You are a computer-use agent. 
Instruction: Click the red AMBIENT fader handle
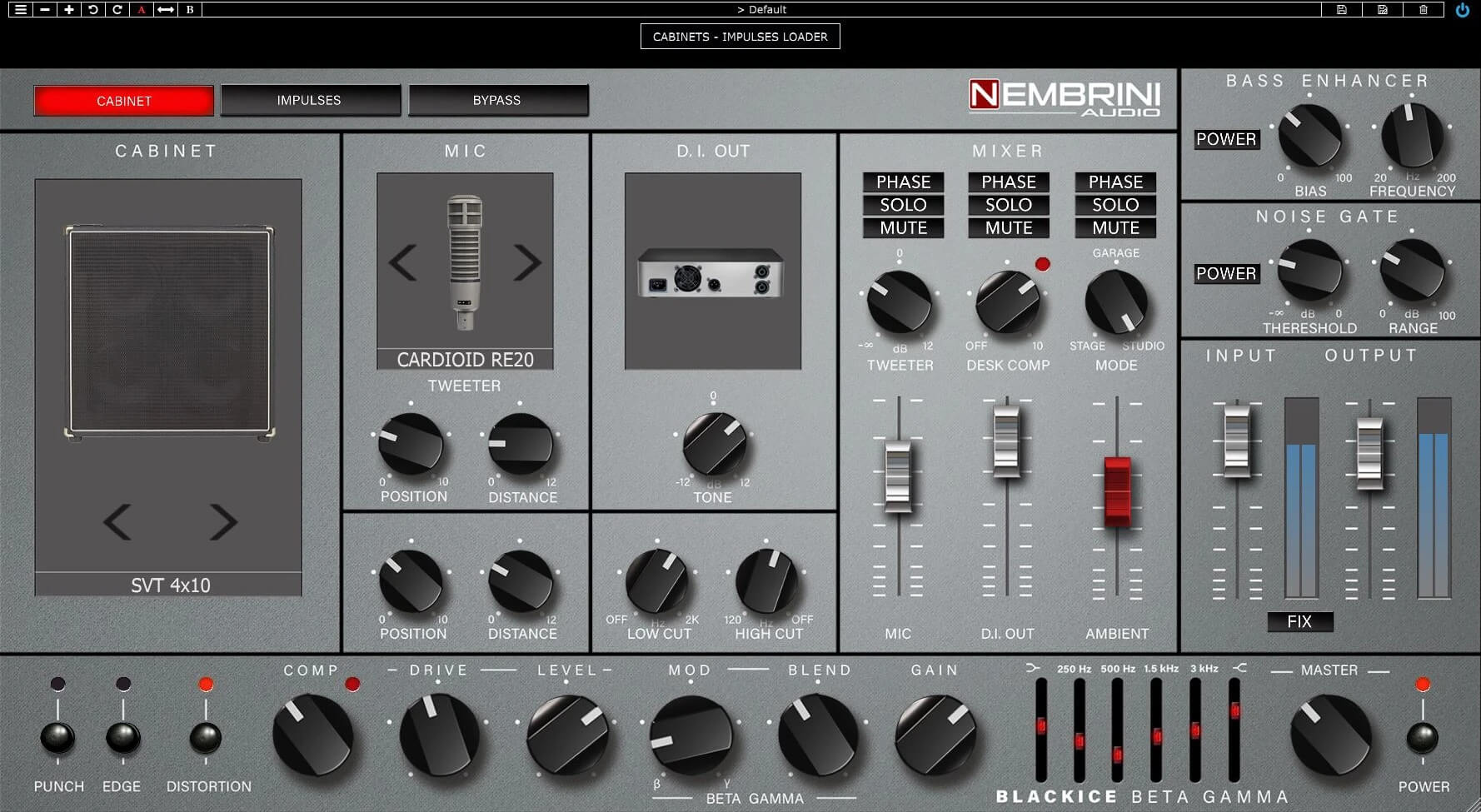1117,490
